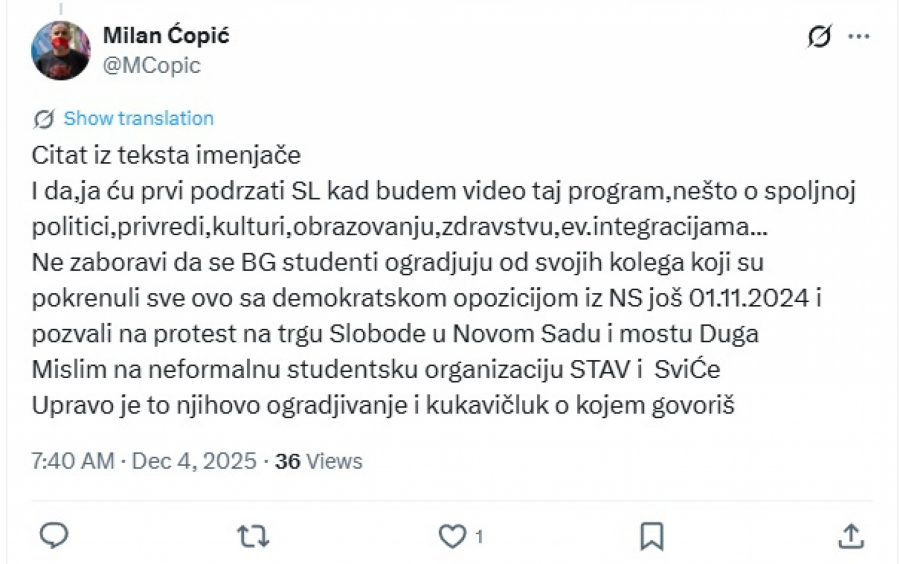Share the post via the upload arrow icon
This screenshot has height=564, width=900.
tap(850, 536)
